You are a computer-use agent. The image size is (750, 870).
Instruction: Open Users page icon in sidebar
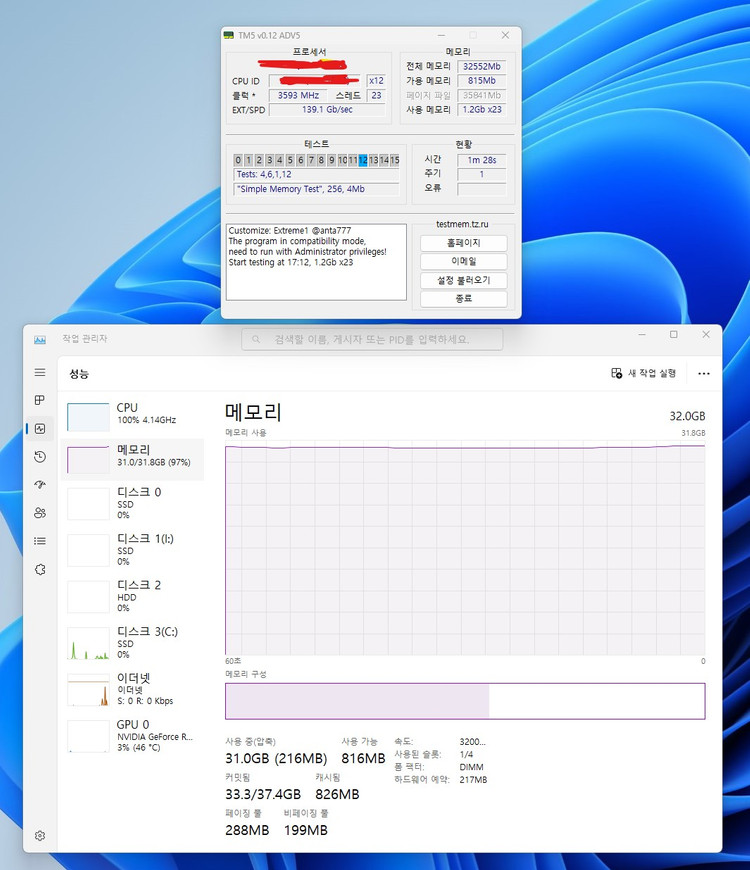coord(40,513)
